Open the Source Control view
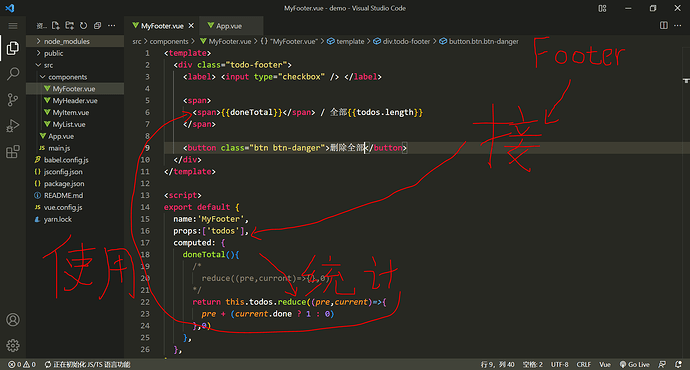The image size is (690, 370). (x=13, y=100)
